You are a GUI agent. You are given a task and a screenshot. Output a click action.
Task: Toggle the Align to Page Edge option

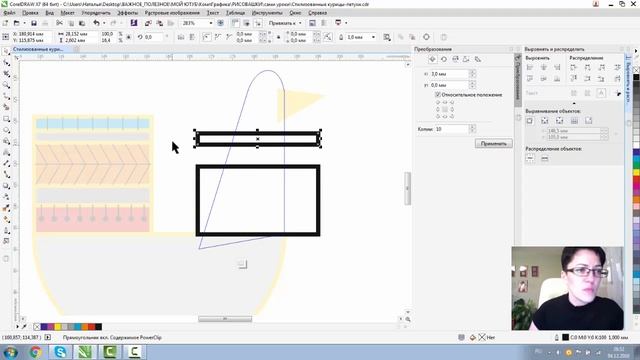tap(544, 121)
